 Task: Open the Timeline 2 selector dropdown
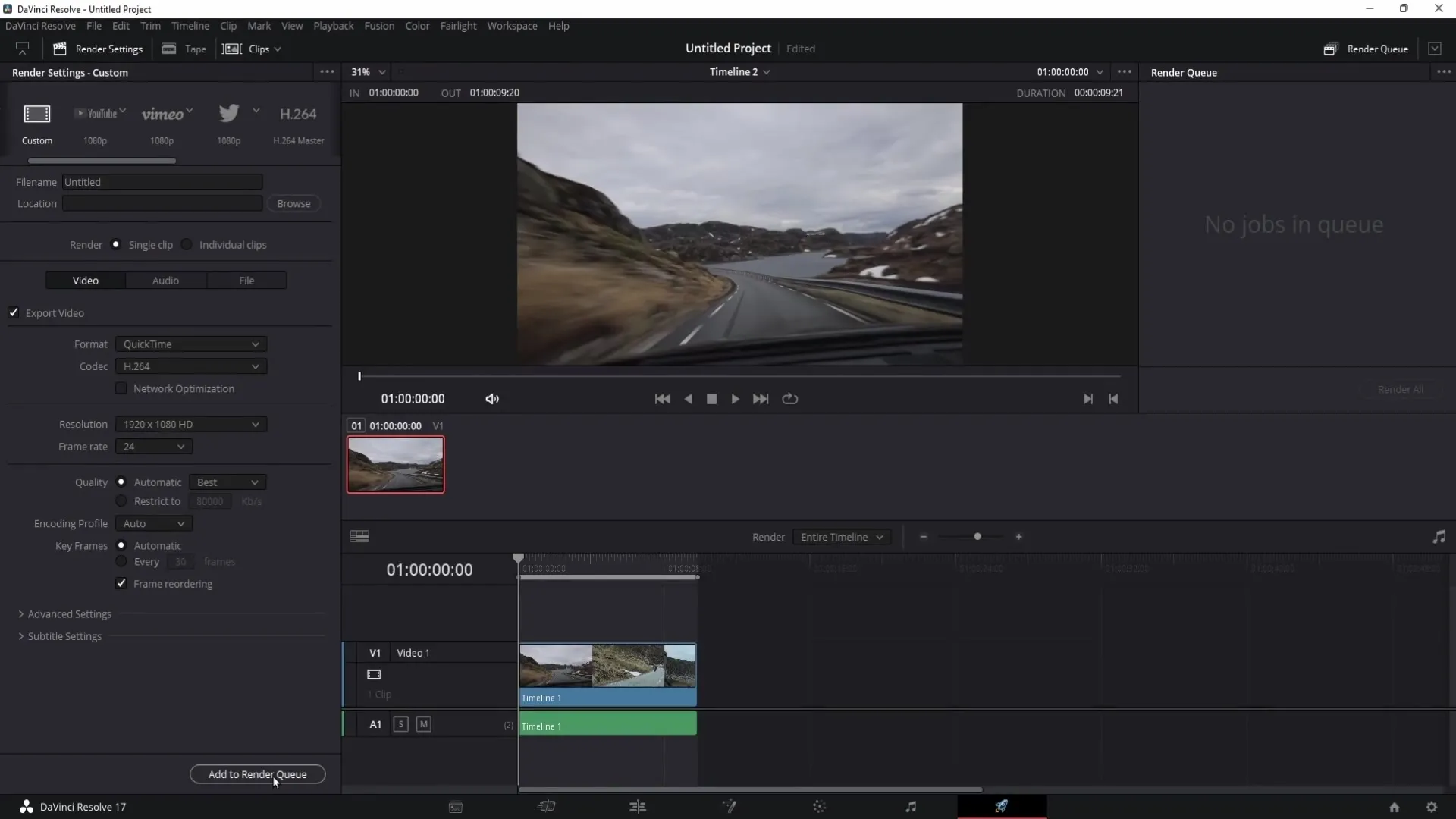point(739,72)
